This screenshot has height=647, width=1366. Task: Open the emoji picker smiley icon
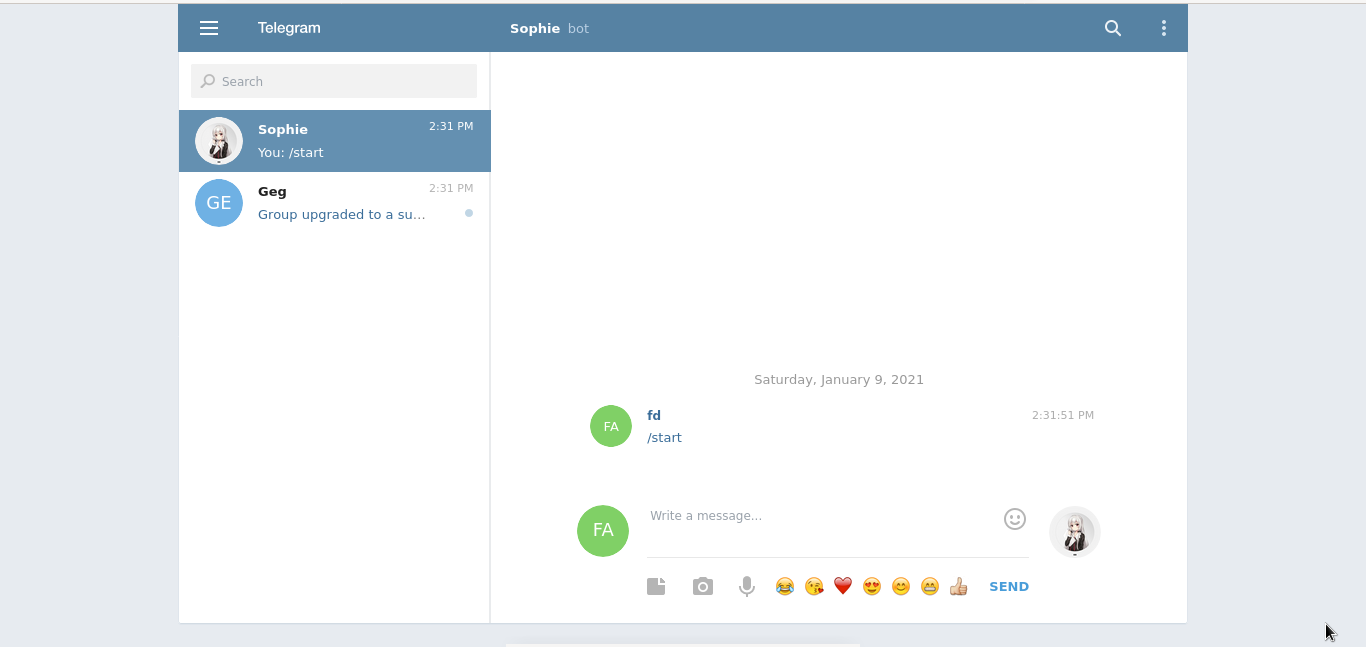[1015, 519]
